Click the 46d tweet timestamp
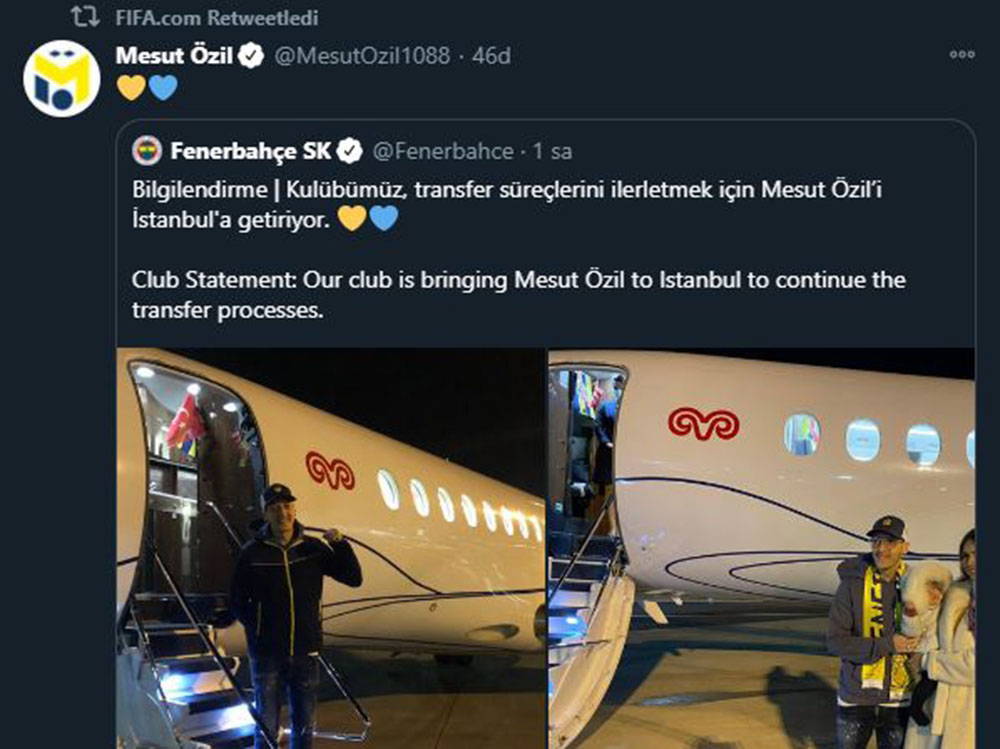The image size is (1000, 749). click(491, 56)
